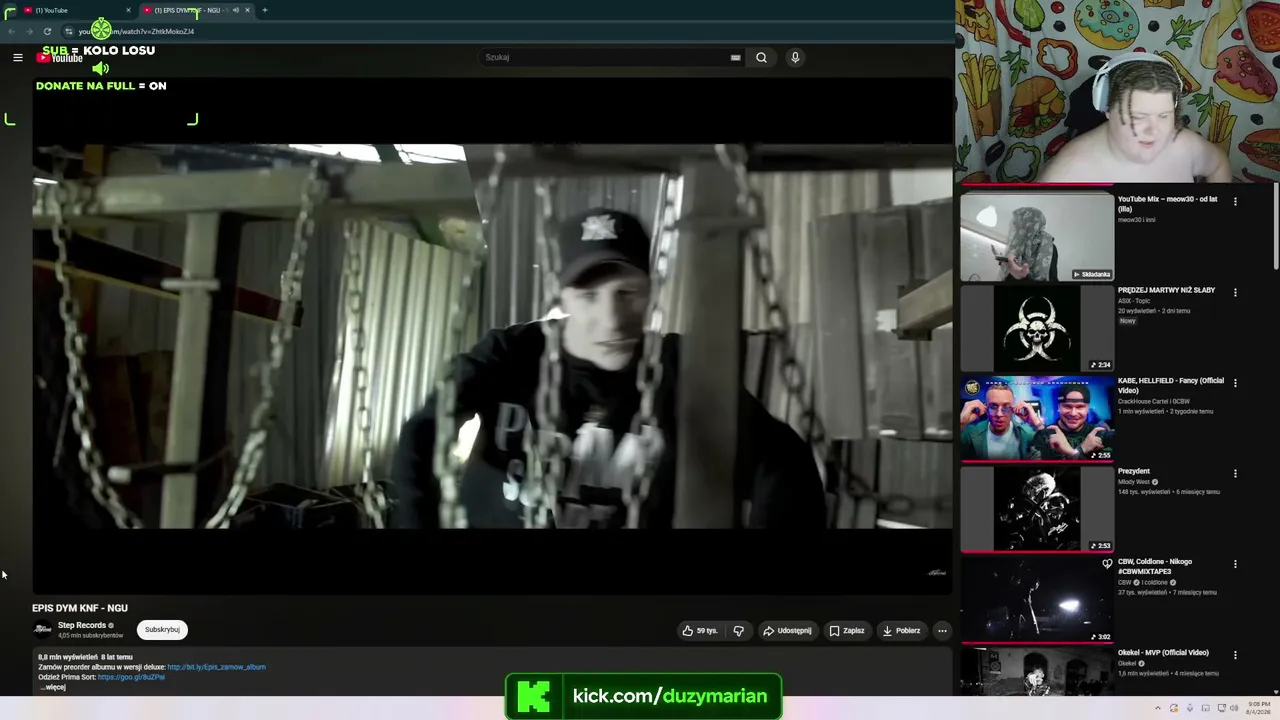This screenshot has height=720, width=1280.
Task: Click the "ASIX - Topic" channel text
Action: click(1135, 301)
